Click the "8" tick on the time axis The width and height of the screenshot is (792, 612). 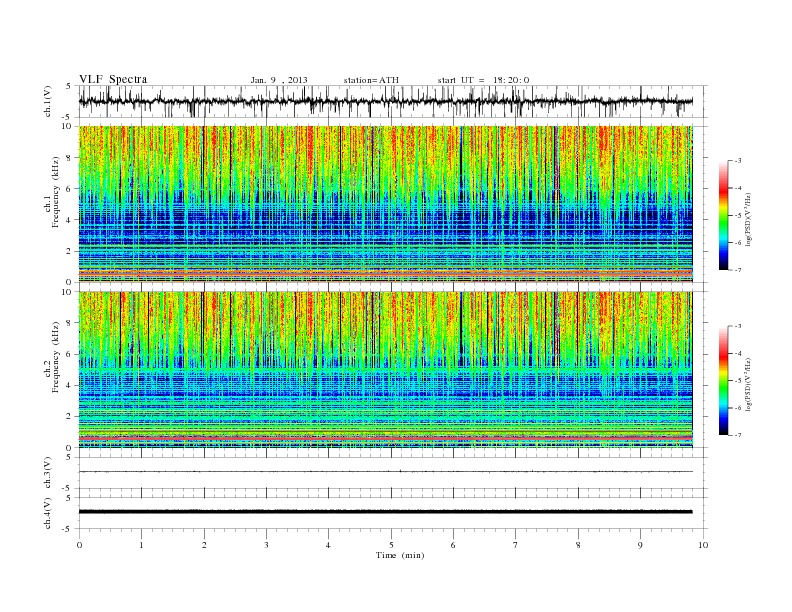tap(578, 545)
